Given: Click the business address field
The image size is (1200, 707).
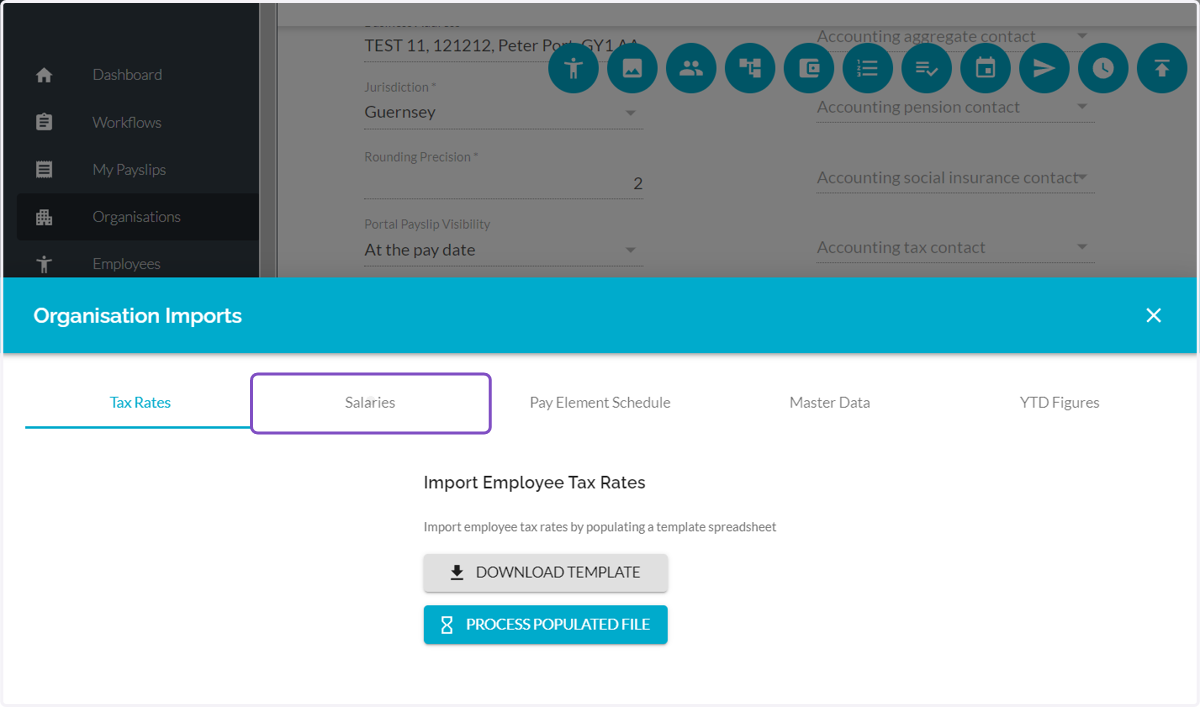Looking at the screenshot, I should (503, 45).
